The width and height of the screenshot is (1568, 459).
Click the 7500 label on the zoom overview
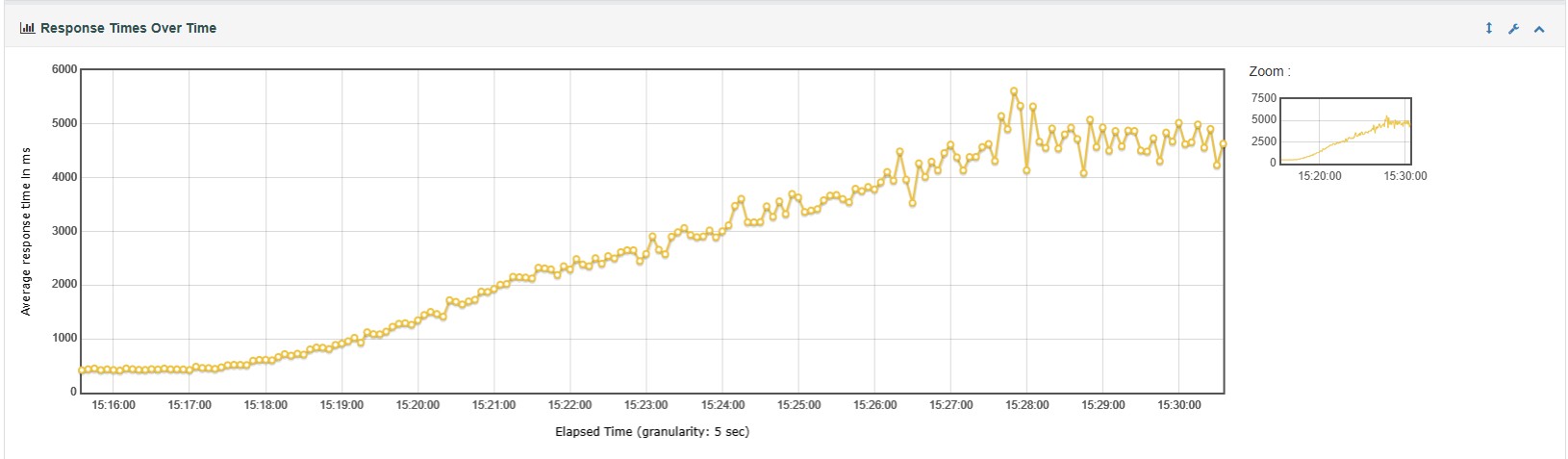pos(1264,98)
